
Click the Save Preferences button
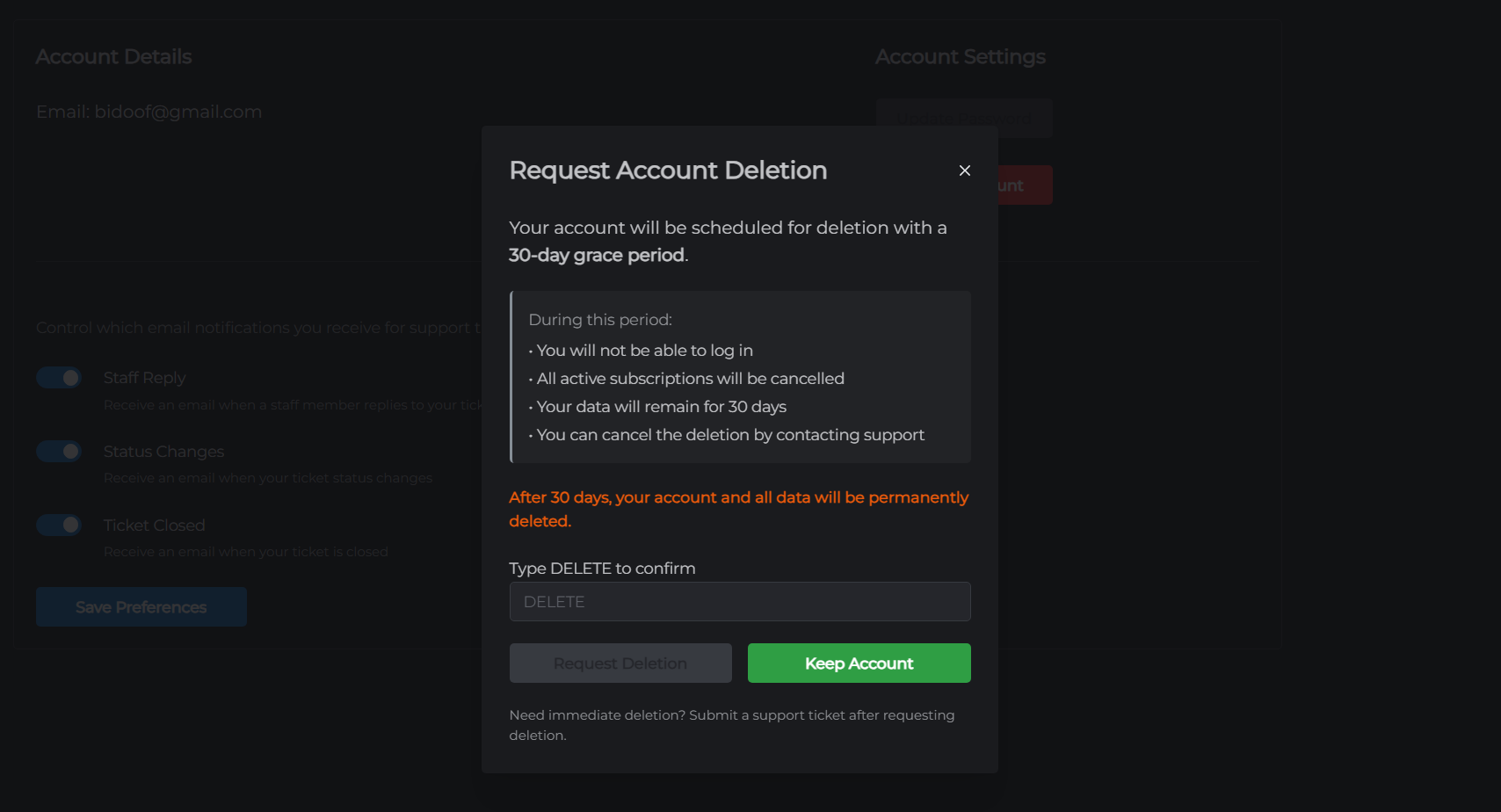(141, 607)
